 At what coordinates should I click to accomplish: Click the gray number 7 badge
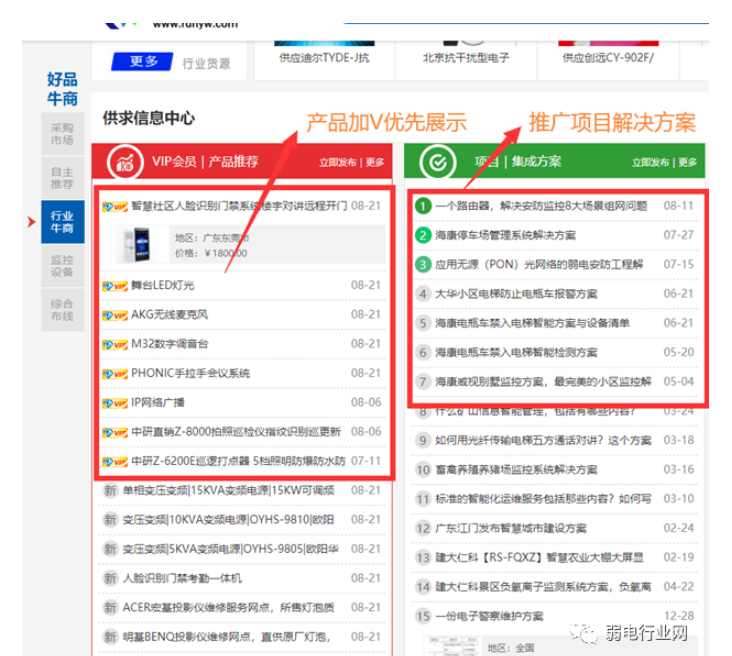[x=423, y=382]
